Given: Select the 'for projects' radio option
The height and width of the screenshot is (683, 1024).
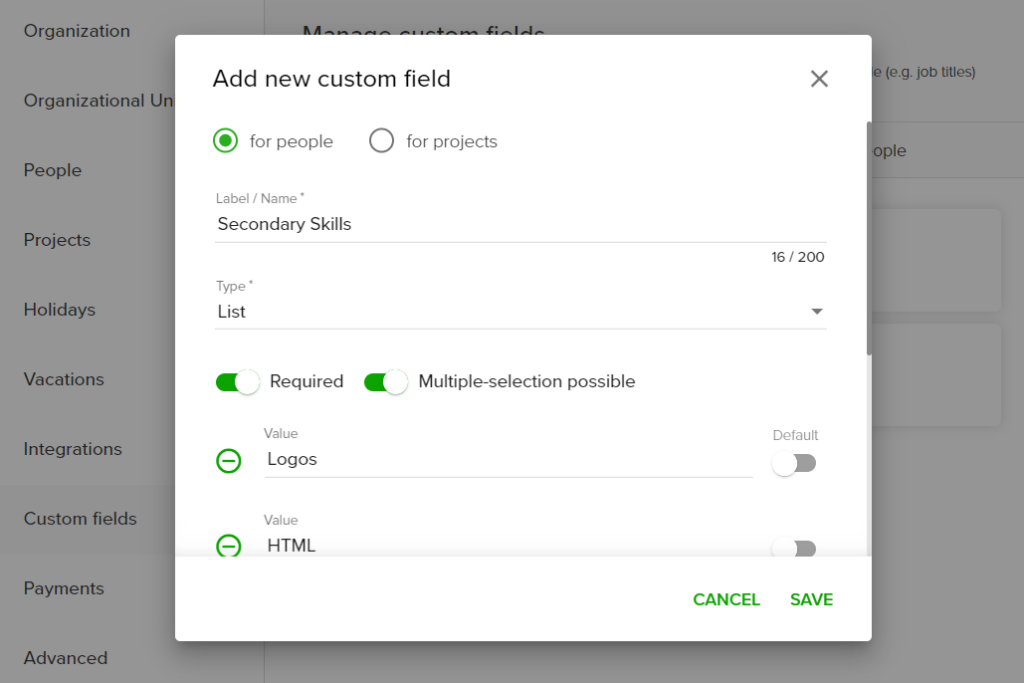Looking at the screenshot, I should (381, 141).
